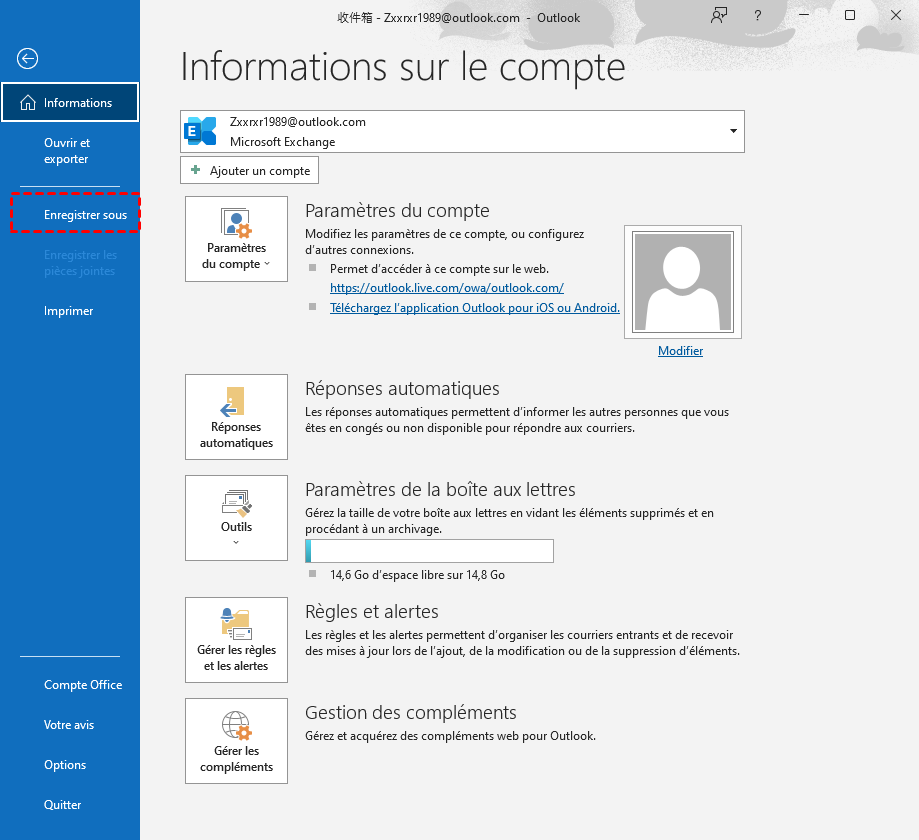Screen dimensions: 919x840
Task: Click the Modifier link under the photo
Action: 680,351
